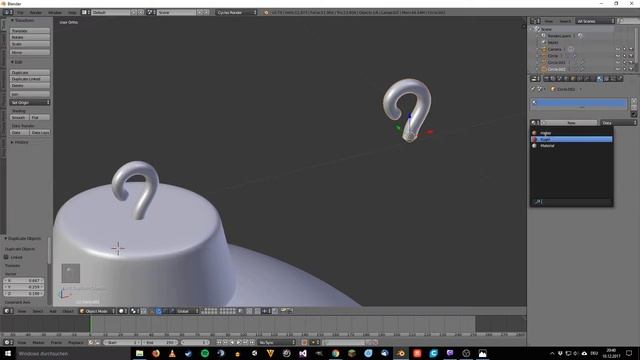Click the X vector value field
Image resolution: width=640 pixels, height=360 pixels.
click(x=24, y=280)
